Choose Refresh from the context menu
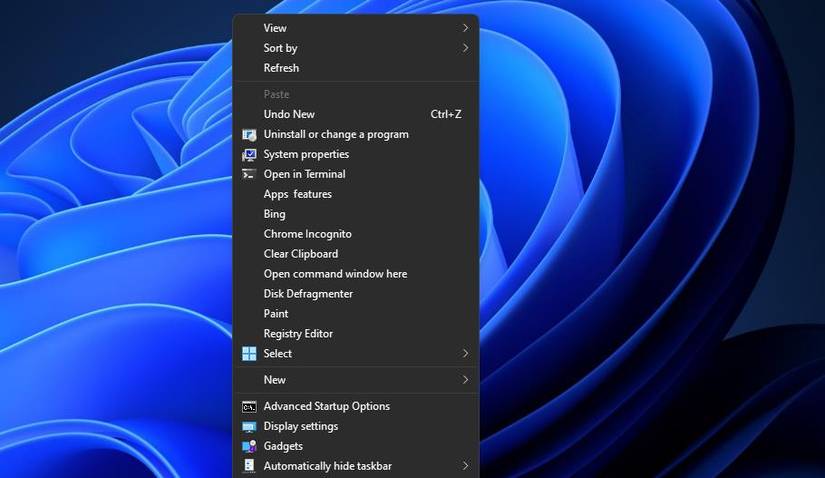The height and width of the screenshot is (478, 825). click(x=356, y=68)
